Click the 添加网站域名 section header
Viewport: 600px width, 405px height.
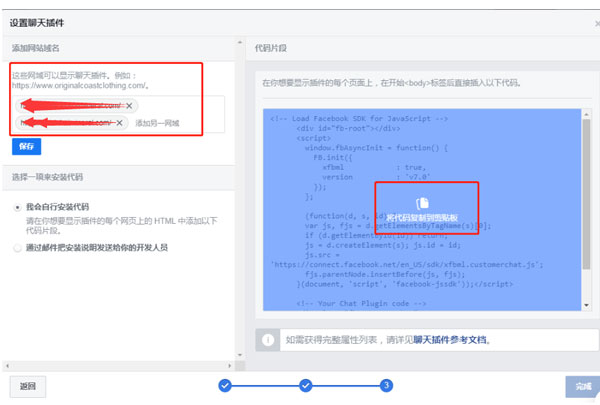[36, 48]
